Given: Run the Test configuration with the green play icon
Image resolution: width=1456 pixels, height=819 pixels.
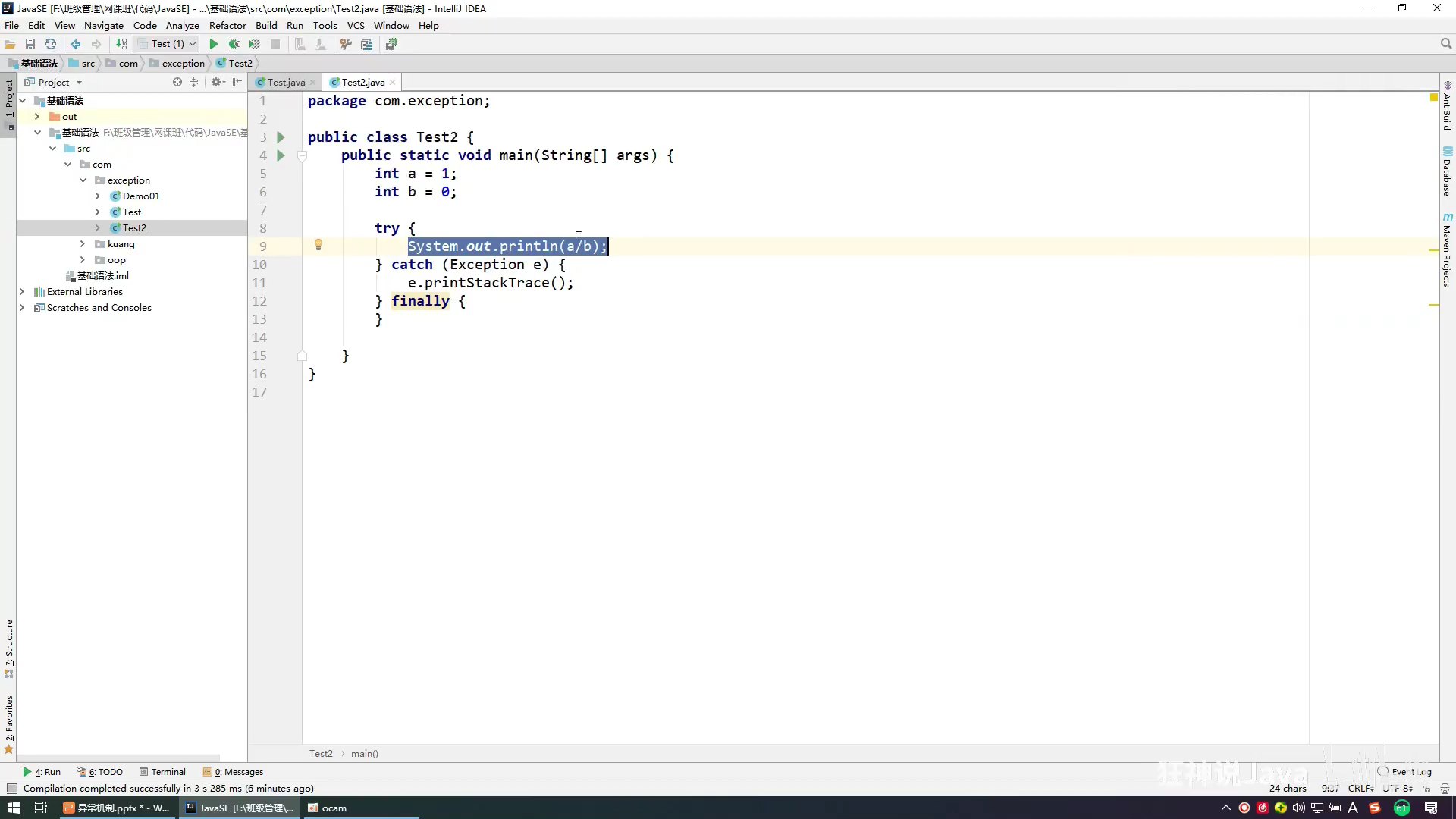Looking at the screenshot, I should pos(214,44).
